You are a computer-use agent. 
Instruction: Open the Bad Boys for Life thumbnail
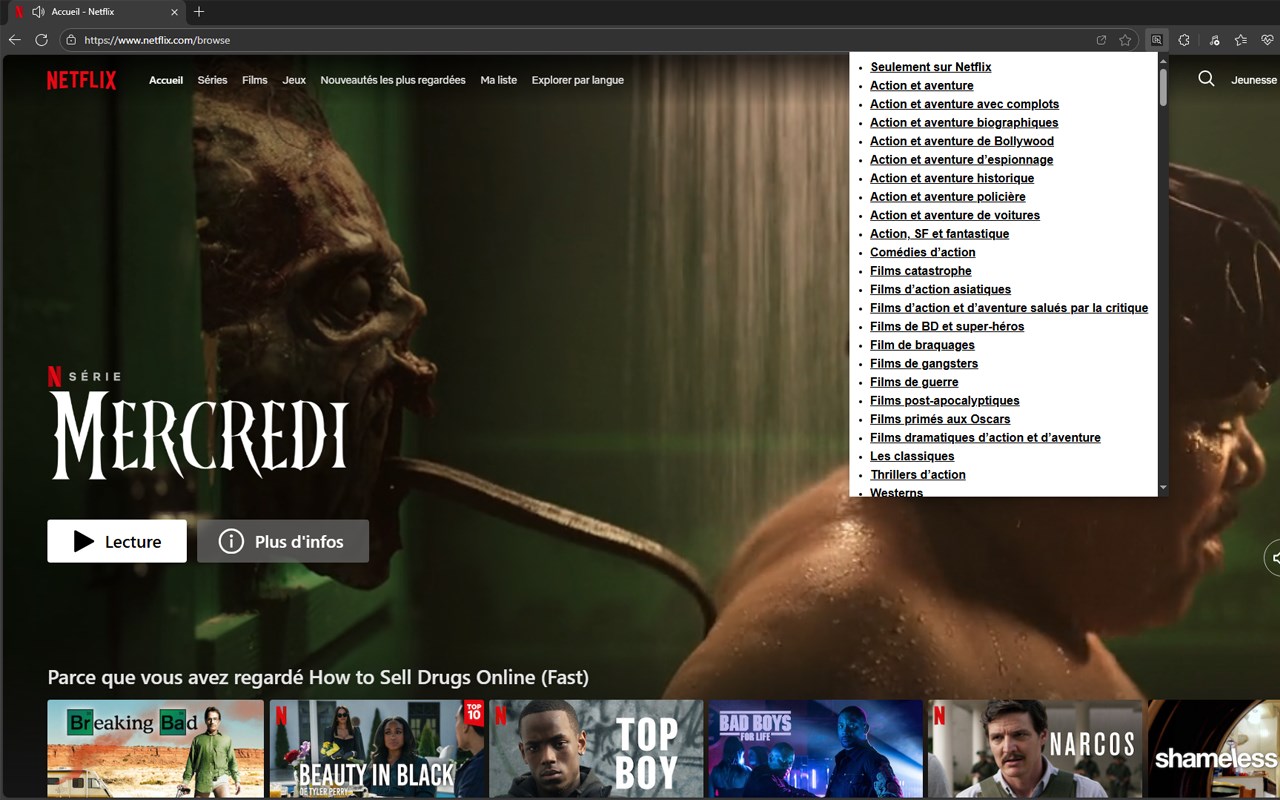point(816,748)
